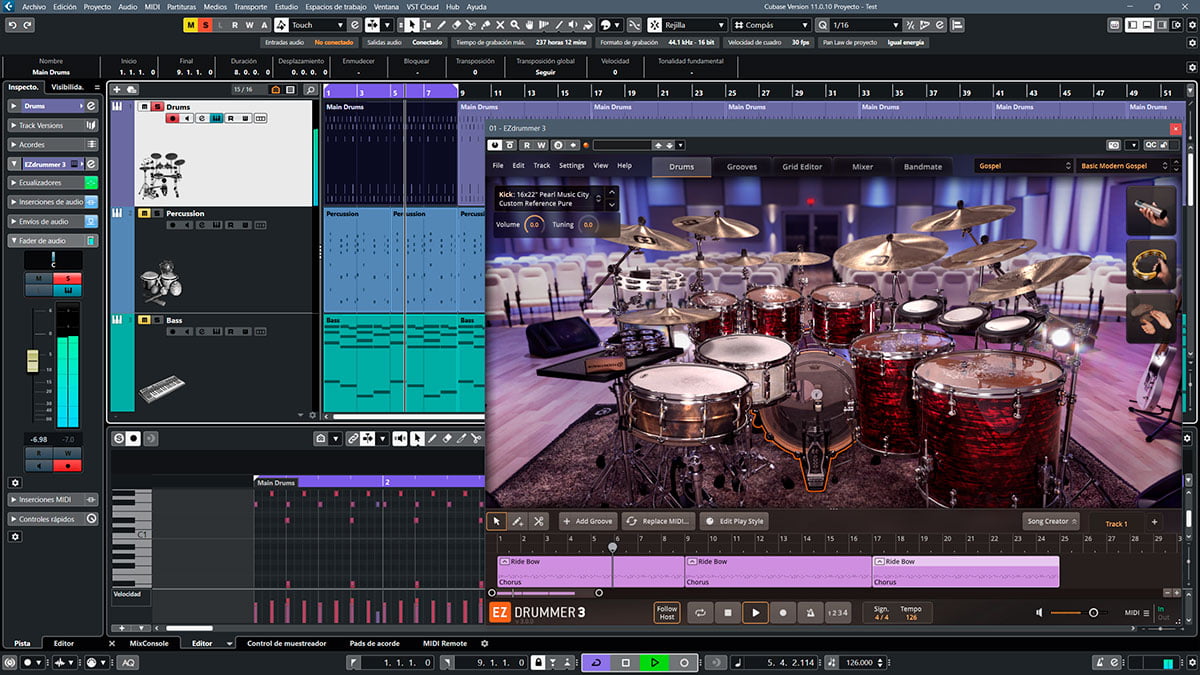Image resolution: width=1200 pixels, height=675 pixels.
Task: Toggle Follow Host in EZdrummer
Action: click(667, 612)
